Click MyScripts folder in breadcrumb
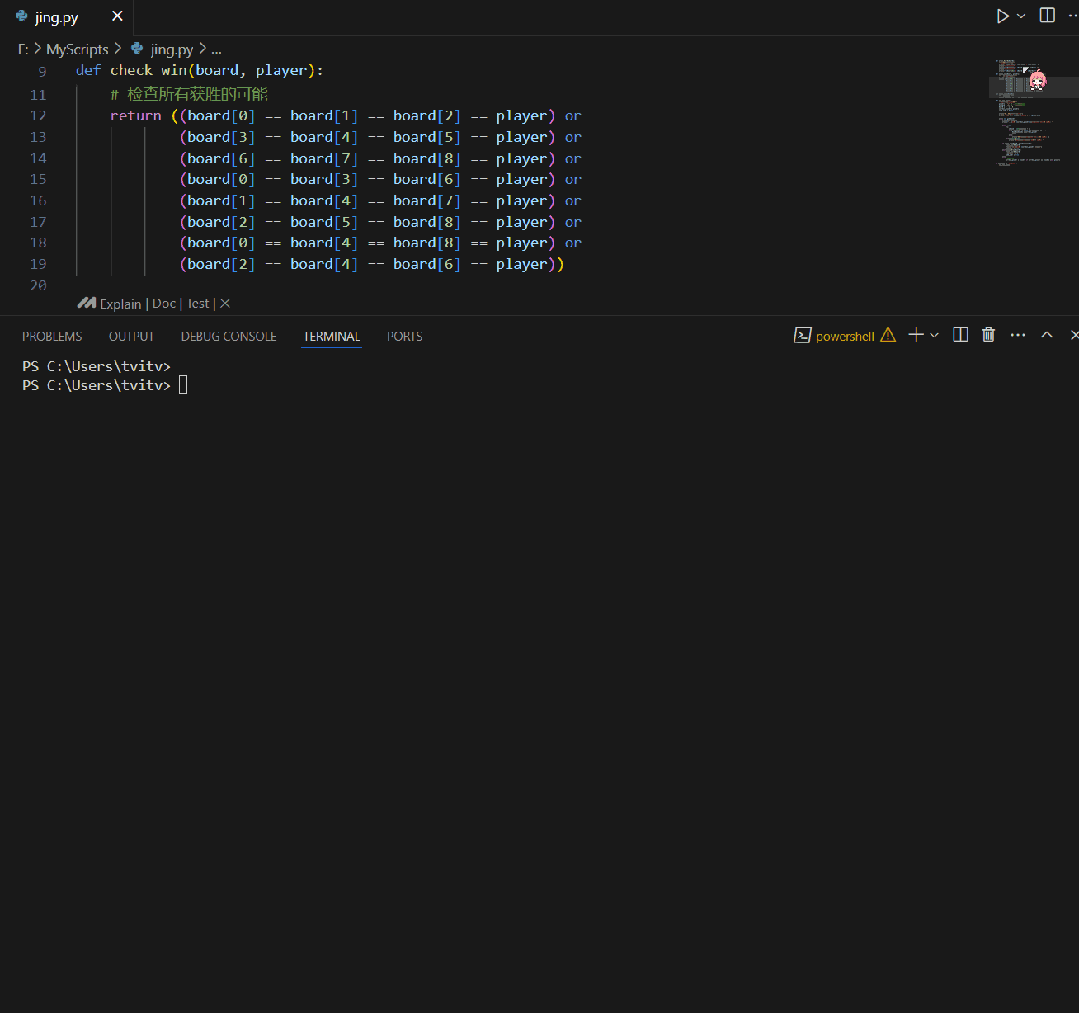 click(77, 49)
